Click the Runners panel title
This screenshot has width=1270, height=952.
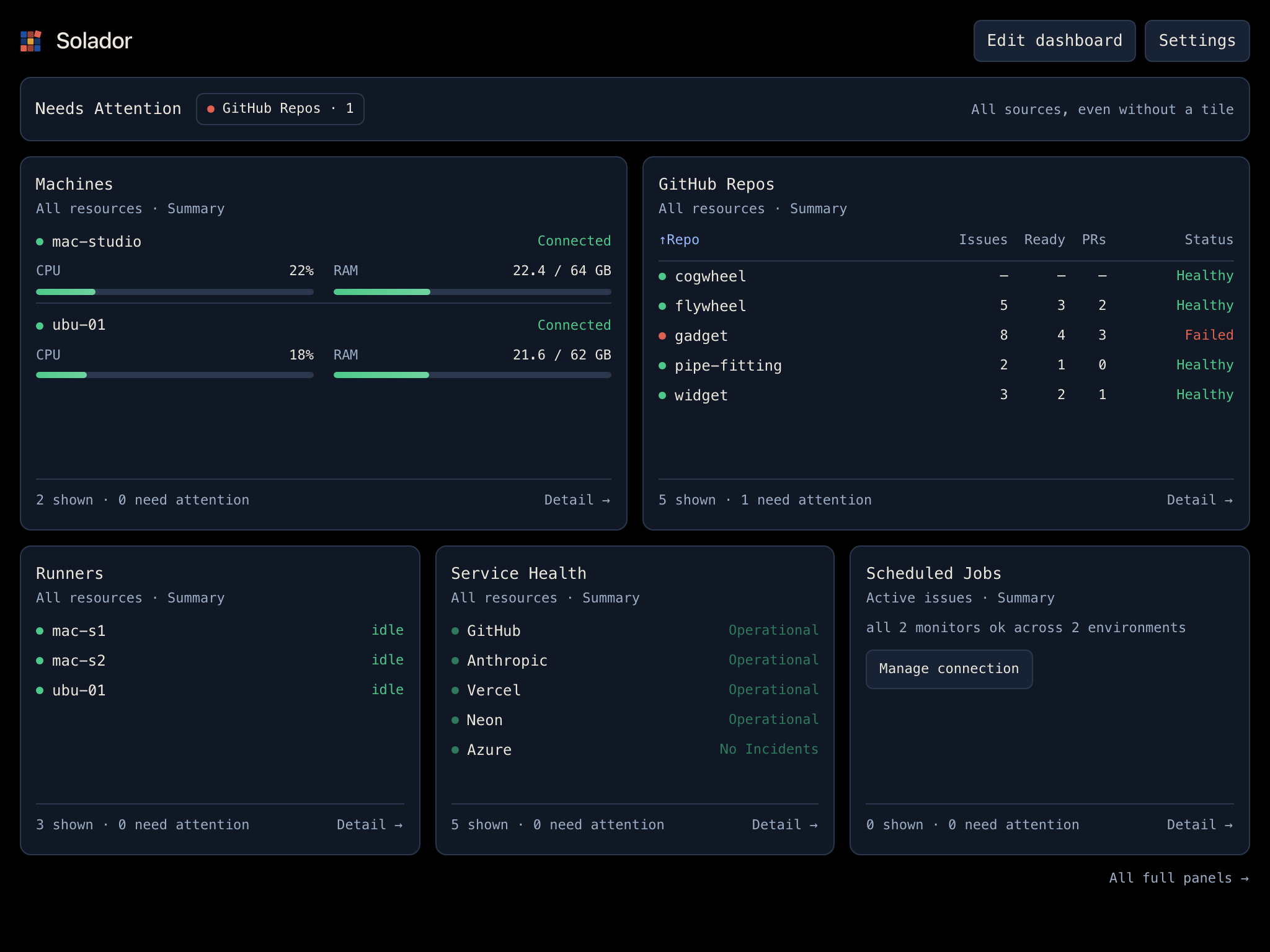[x=69, y=573]
